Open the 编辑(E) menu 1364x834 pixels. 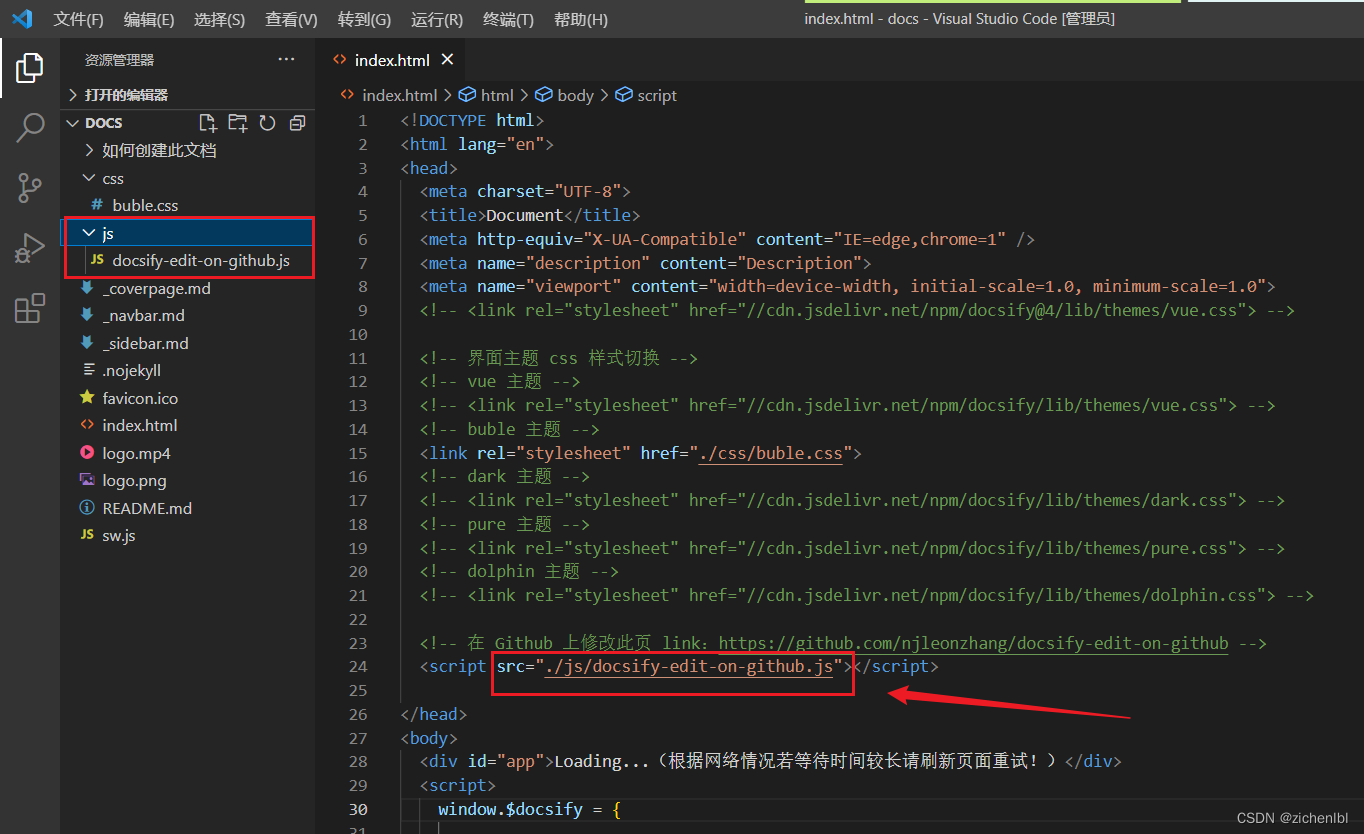point(149,19)
